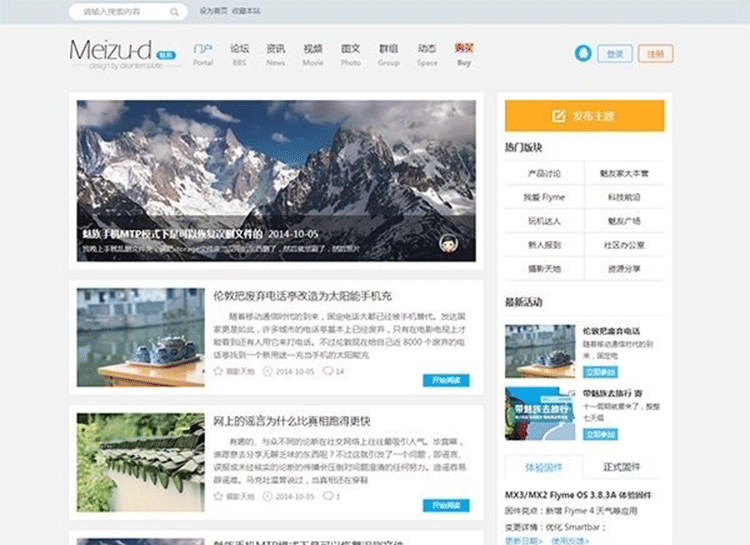Click the orange-outlined 注册 button
Image resolution: width=750 pixels, height=545 pixels.
655,54
